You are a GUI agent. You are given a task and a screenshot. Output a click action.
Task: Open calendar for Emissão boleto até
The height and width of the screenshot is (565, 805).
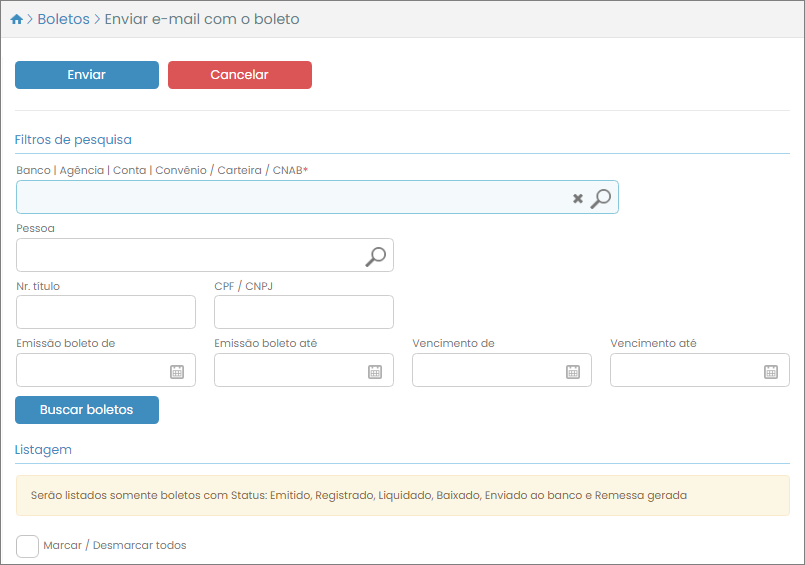click(x=375, y=371)
